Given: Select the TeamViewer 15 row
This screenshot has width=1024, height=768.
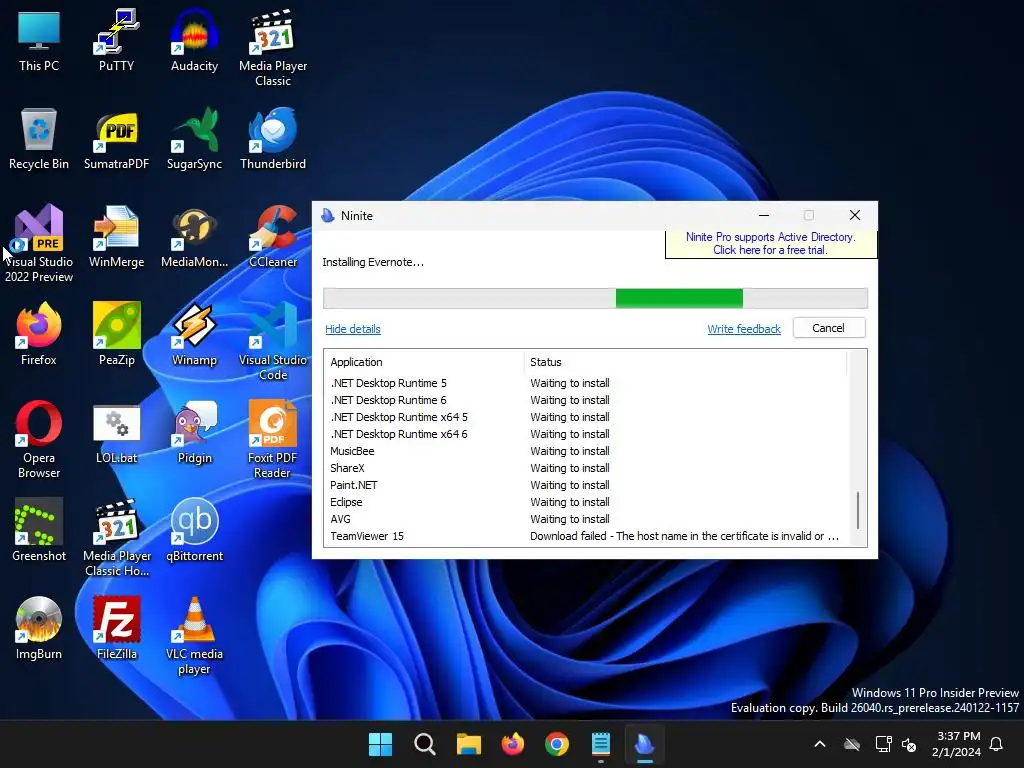Looking at the screenshot, I should click(x=588, y=536).
